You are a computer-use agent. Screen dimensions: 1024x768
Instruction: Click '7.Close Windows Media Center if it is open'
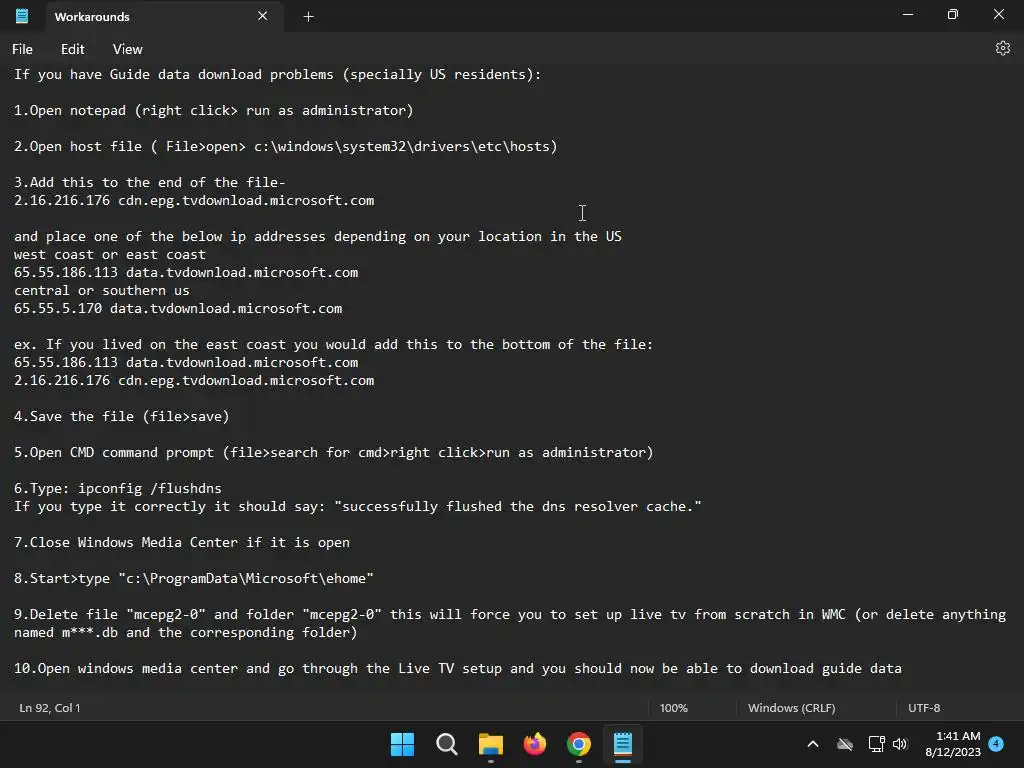coord(182,542)
